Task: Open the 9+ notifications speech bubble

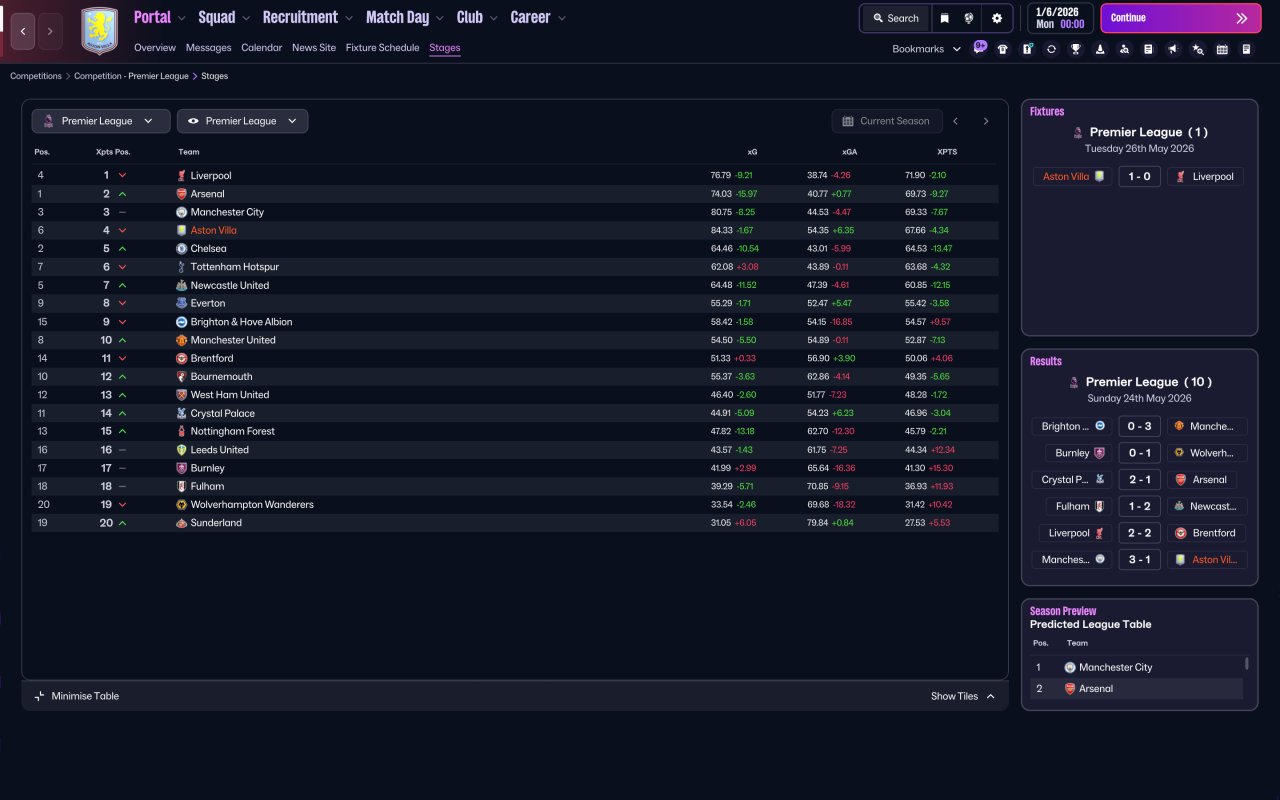Action: (980, 46)
